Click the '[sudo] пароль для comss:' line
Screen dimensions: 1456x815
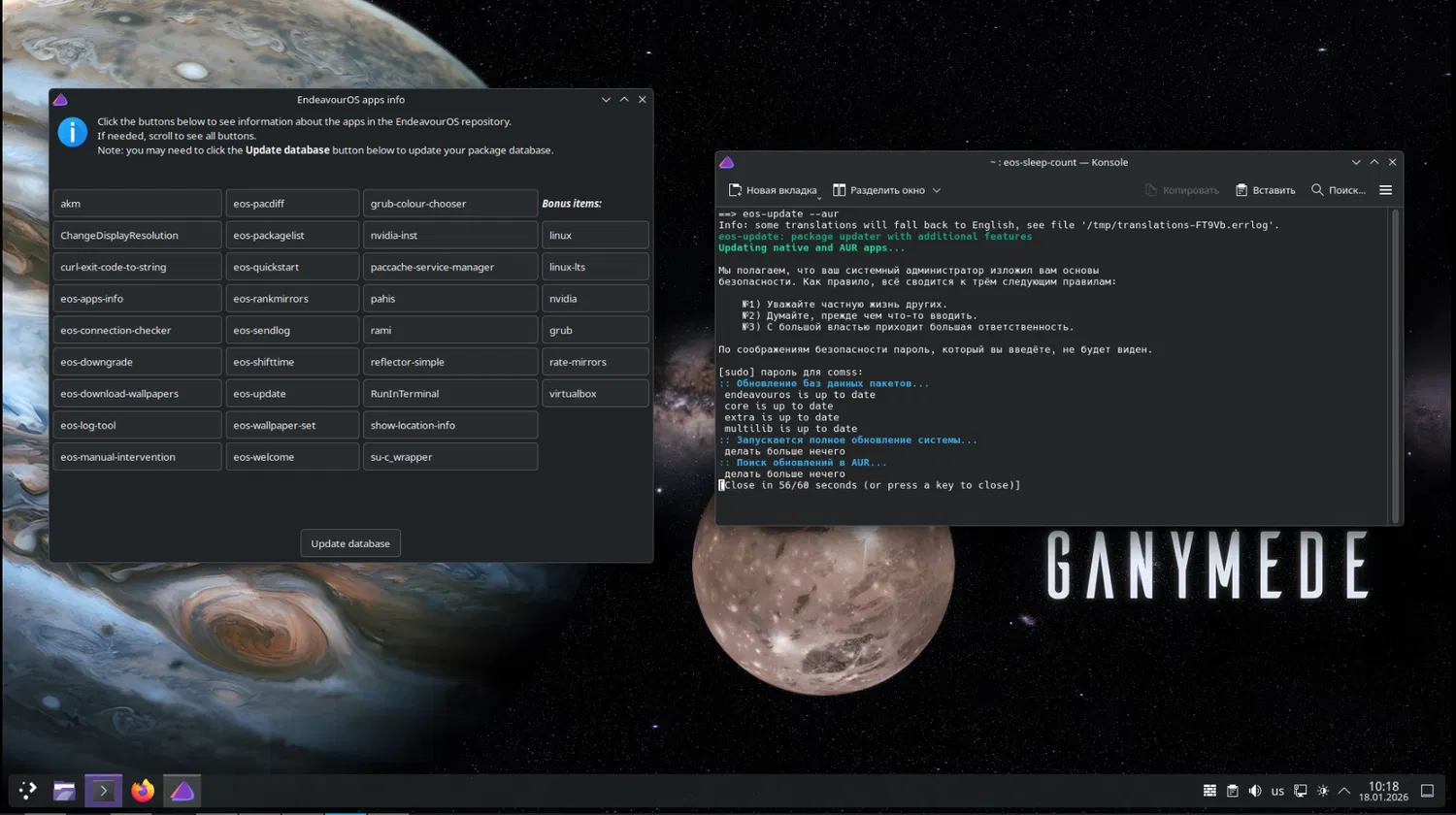790,373
